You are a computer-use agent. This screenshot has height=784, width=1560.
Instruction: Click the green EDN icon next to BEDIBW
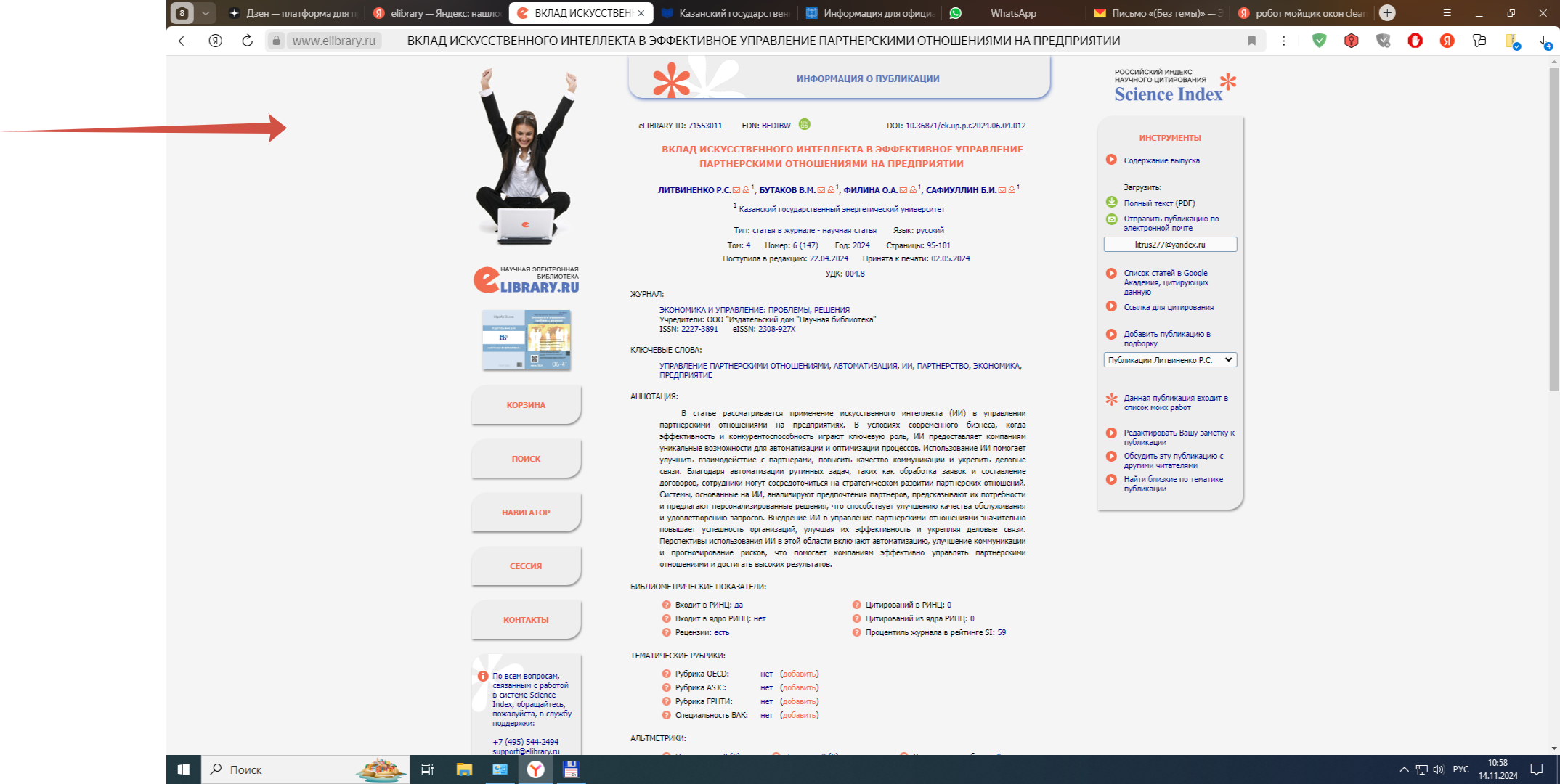(804, 125)
